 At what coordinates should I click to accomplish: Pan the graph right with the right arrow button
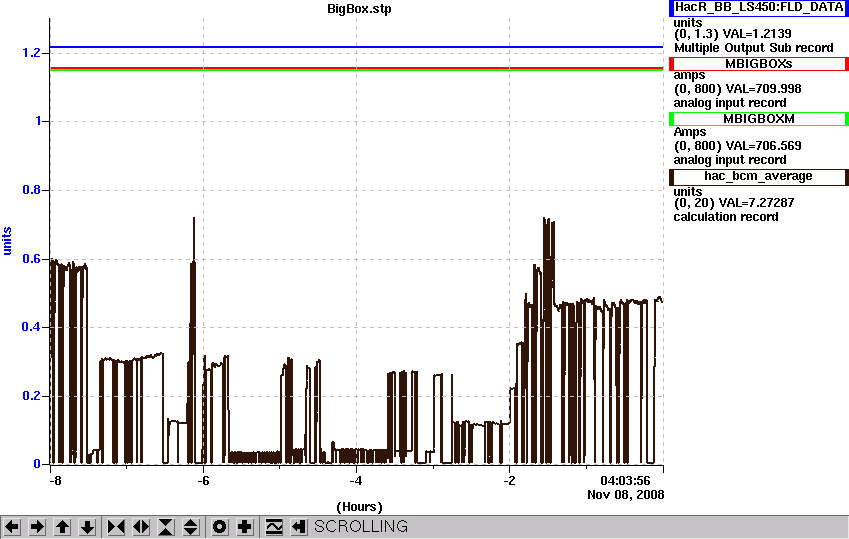point(37,527)
